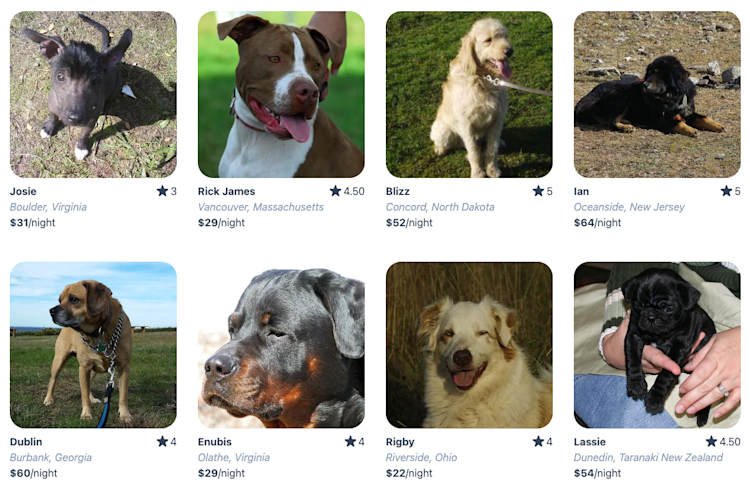Click Dublin's star rating icon
This screenshot has width=750, height=486.
[x=162, y=441]
